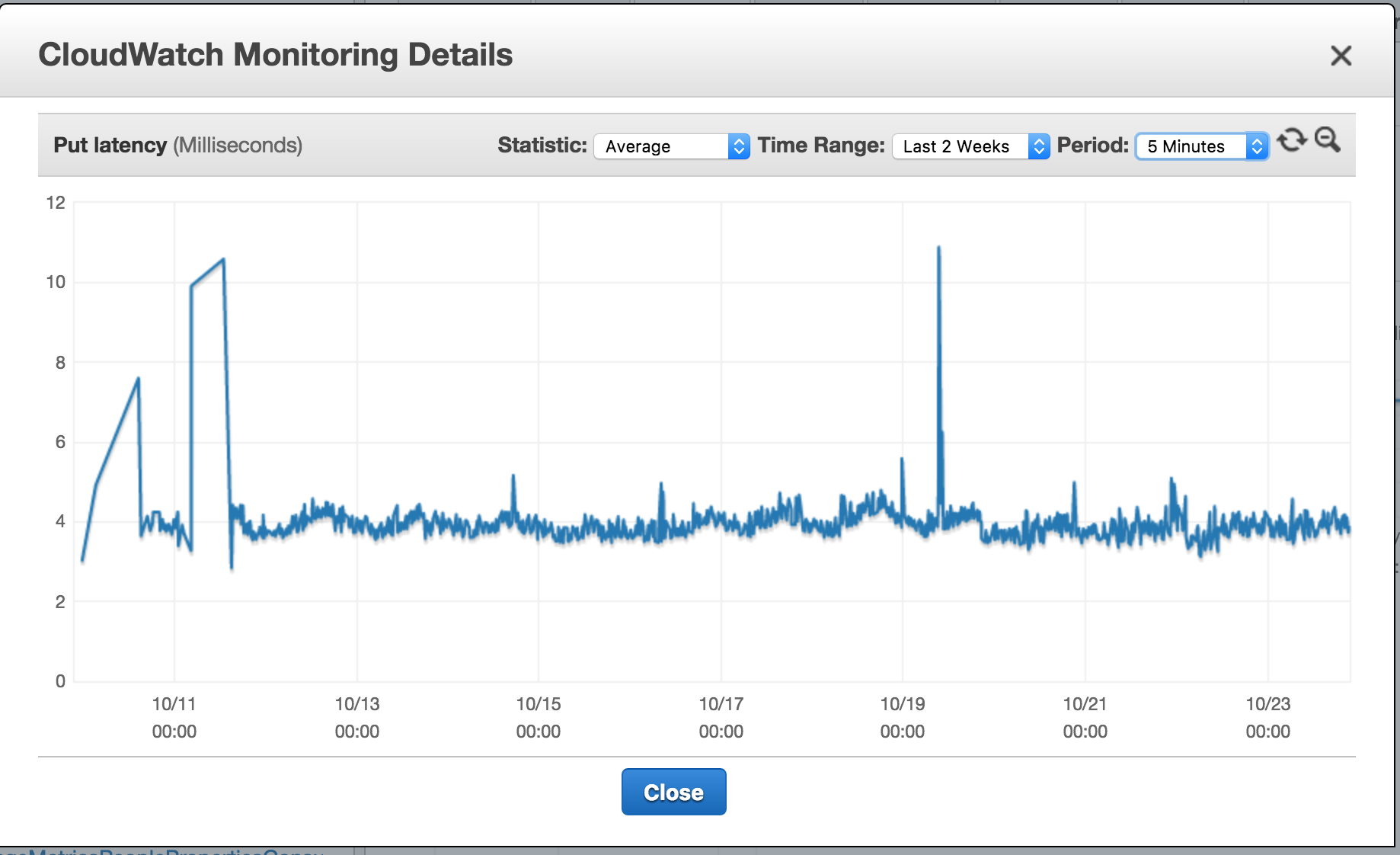1400x855 pixels.
Task: Click the Y-axis value 10
Action: click(x=56, y=283)
